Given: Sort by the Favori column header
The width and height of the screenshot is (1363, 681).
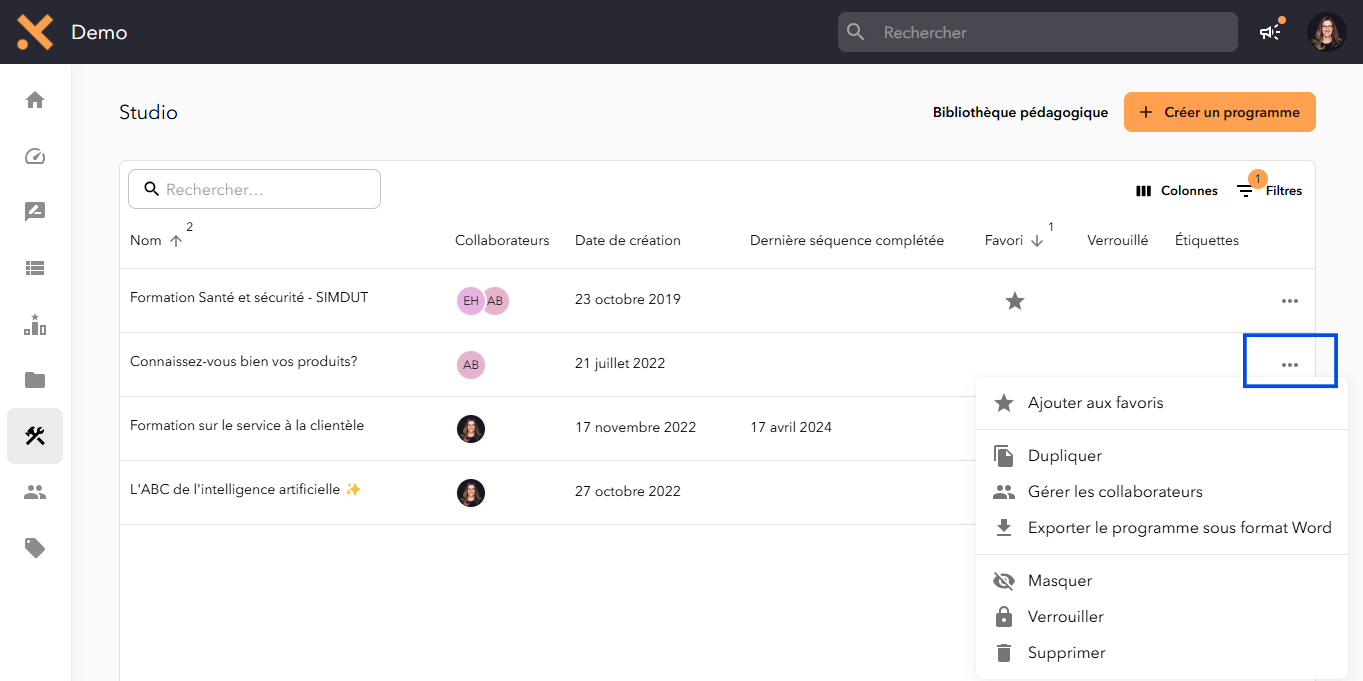Looking at the screenshot, I should point(1004,240).
